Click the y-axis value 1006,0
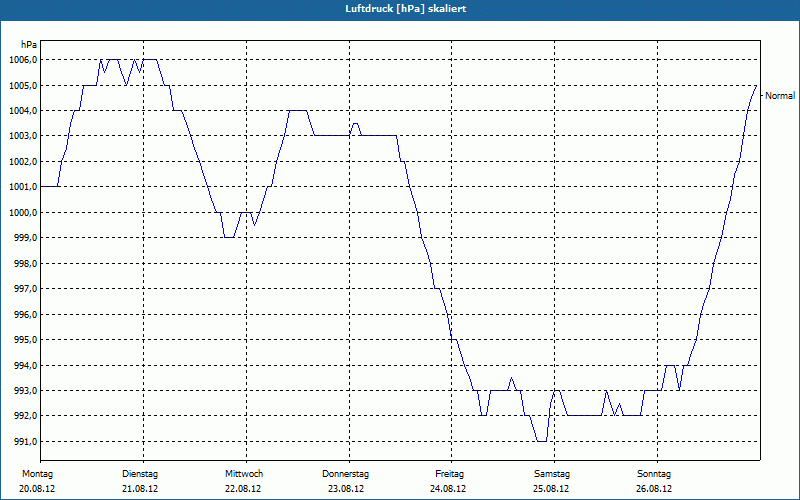Image resolution: width=800 pixels, height=500 pixels. click(23, 60)
